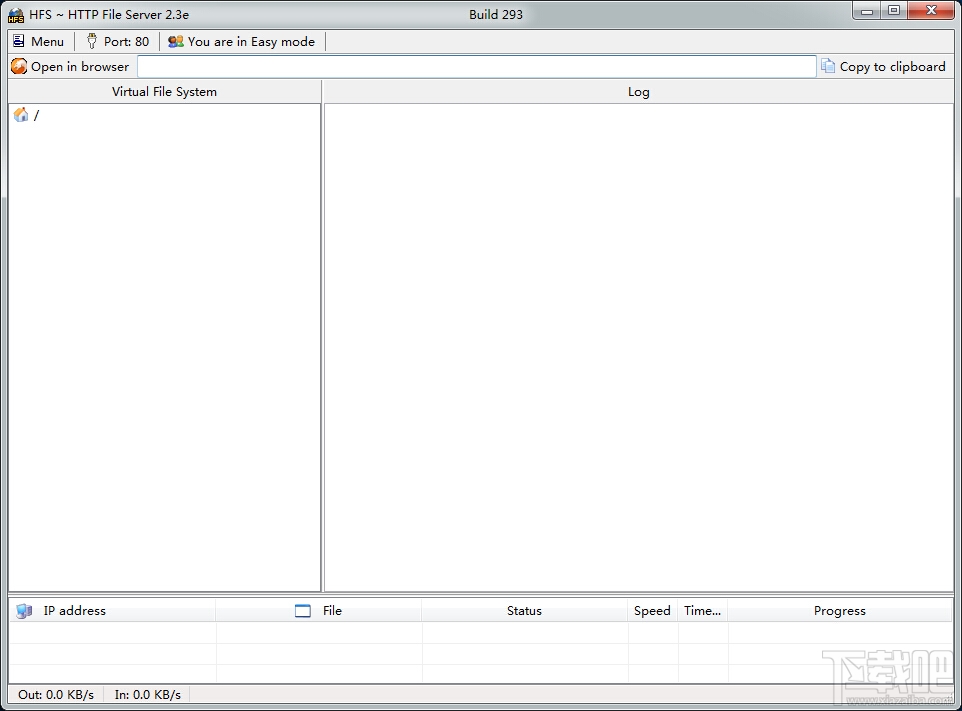The height and width of the screenshot is (711, 962).
Task: Toggle the Easy mode button
Action: (242, 41)
